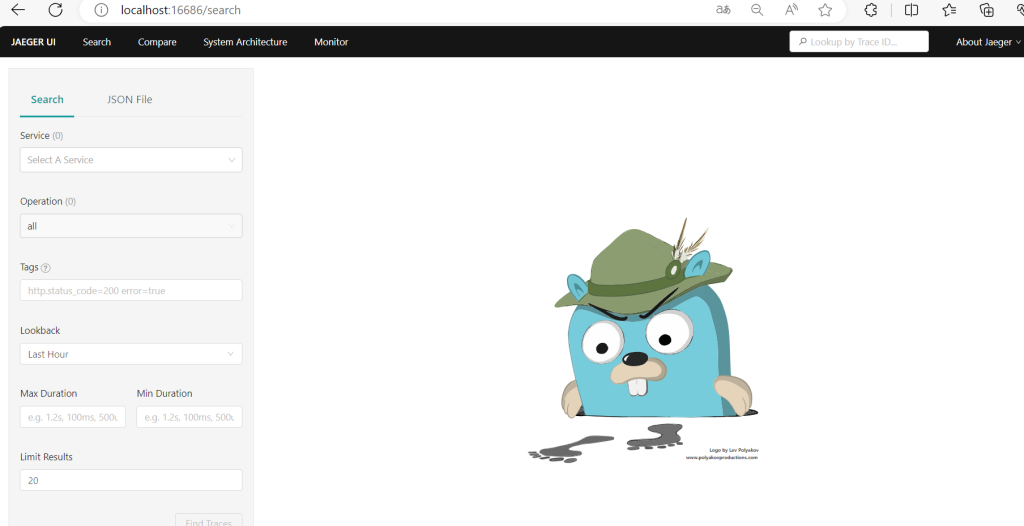Add page to favorites star icon
1024x526 pixels.
click(x=825, y=10)
